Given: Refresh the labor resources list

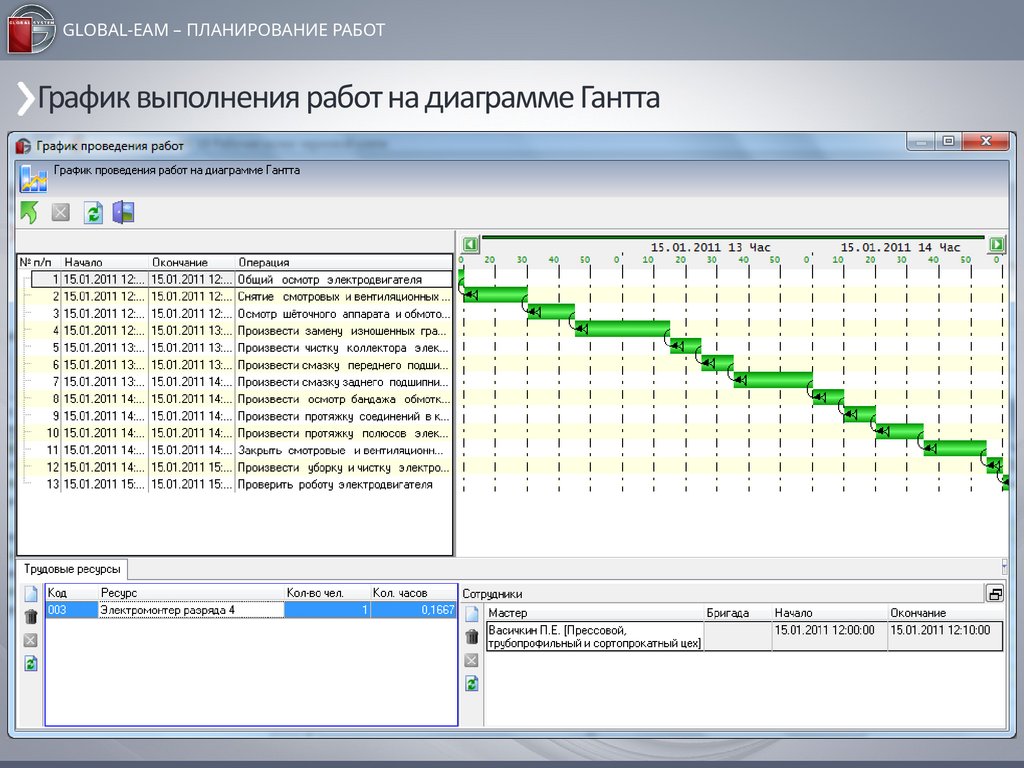Looking at the screenshot, I should tap(31, 663).
